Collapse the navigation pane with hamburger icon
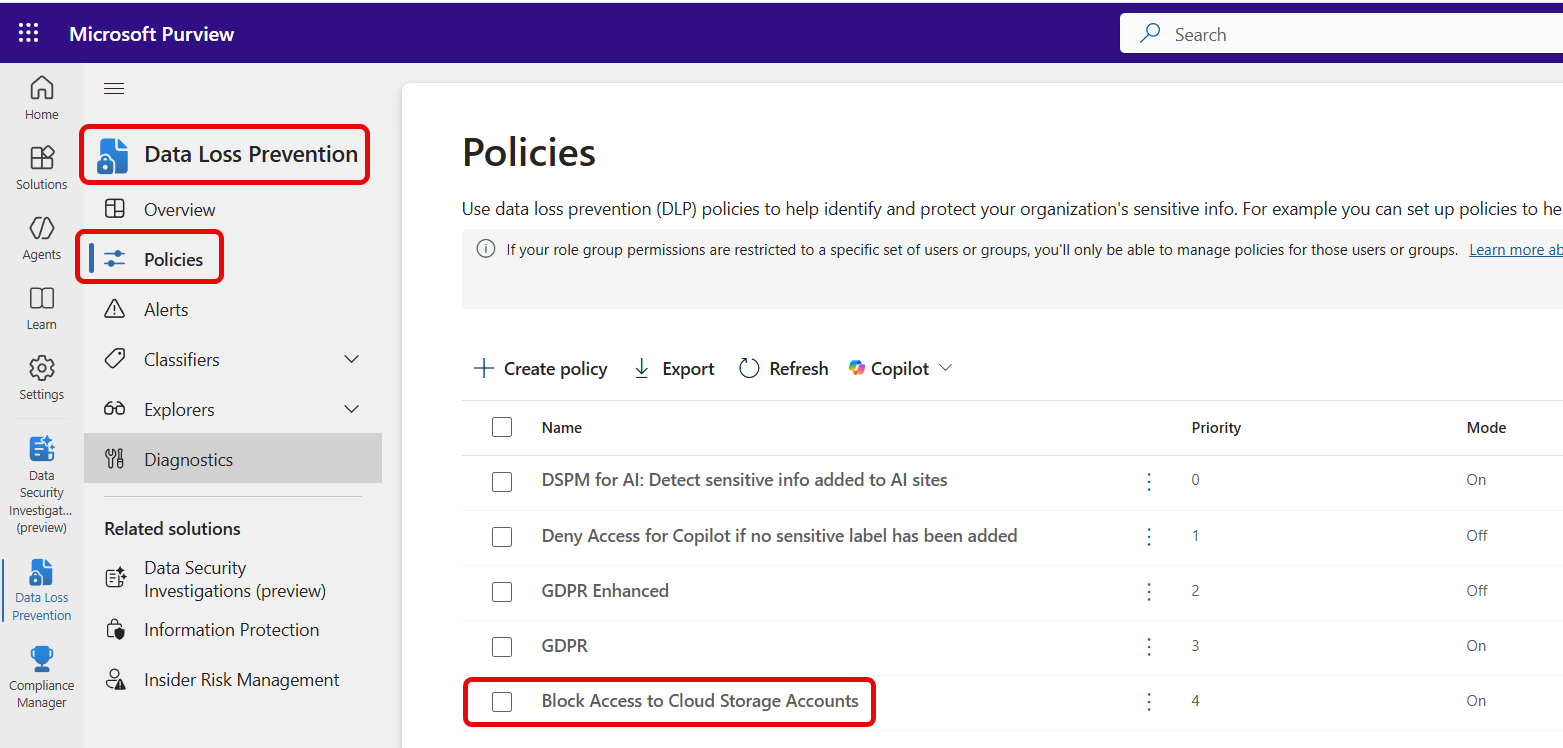The image size is (1563, 748). coord(114,89)
